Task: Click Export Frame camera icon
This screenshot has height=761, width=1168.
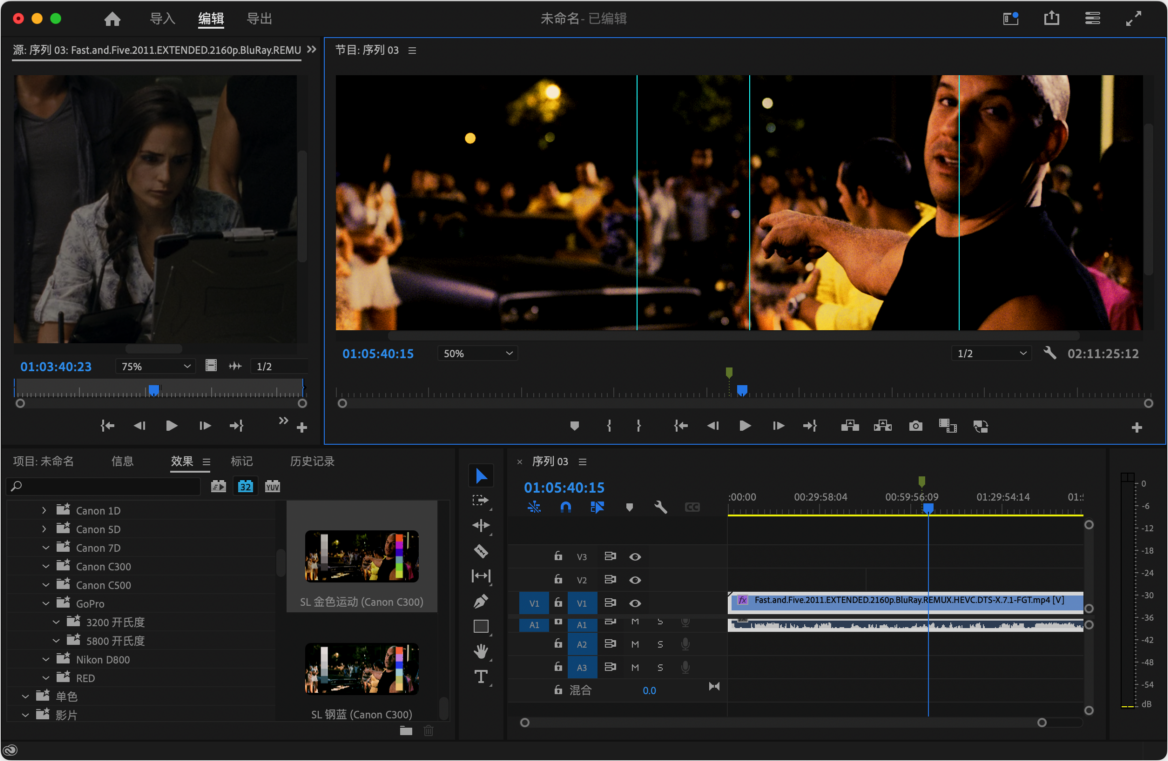Action: click(x=915, y=426)
